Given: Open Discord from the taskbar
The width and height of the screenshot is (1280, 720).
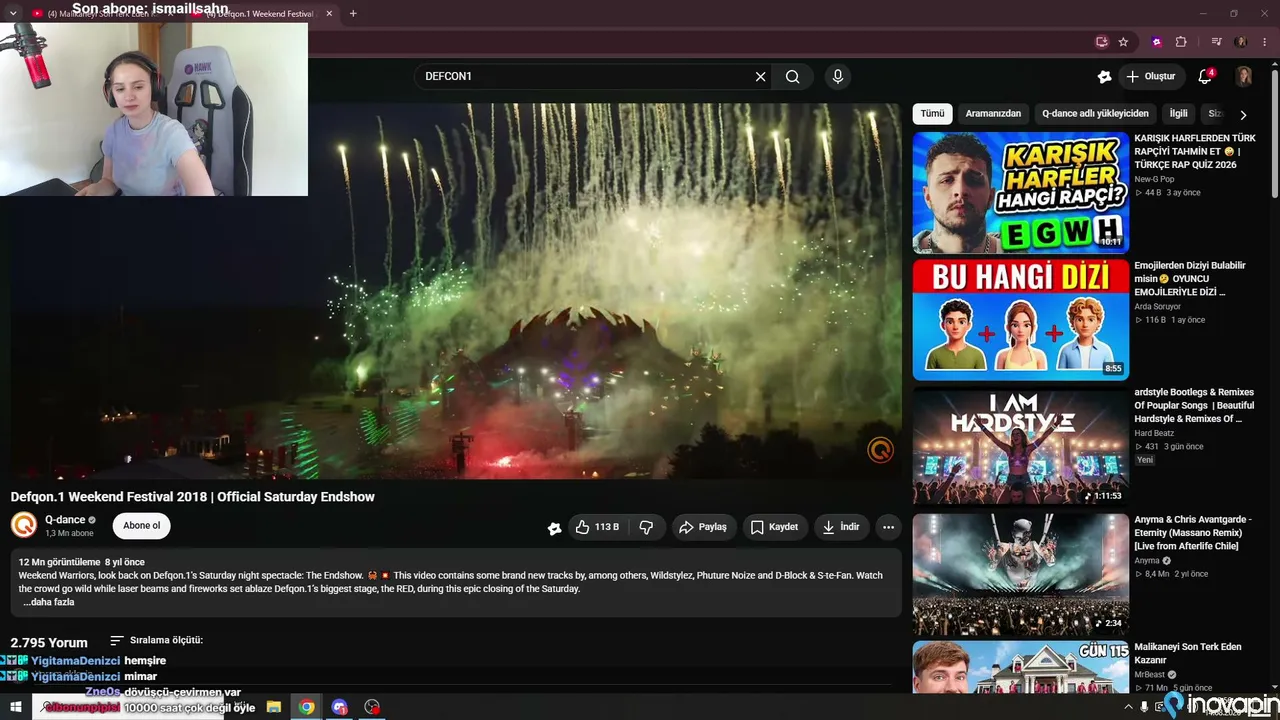Looking at the screenshot, I should [339, 707].
